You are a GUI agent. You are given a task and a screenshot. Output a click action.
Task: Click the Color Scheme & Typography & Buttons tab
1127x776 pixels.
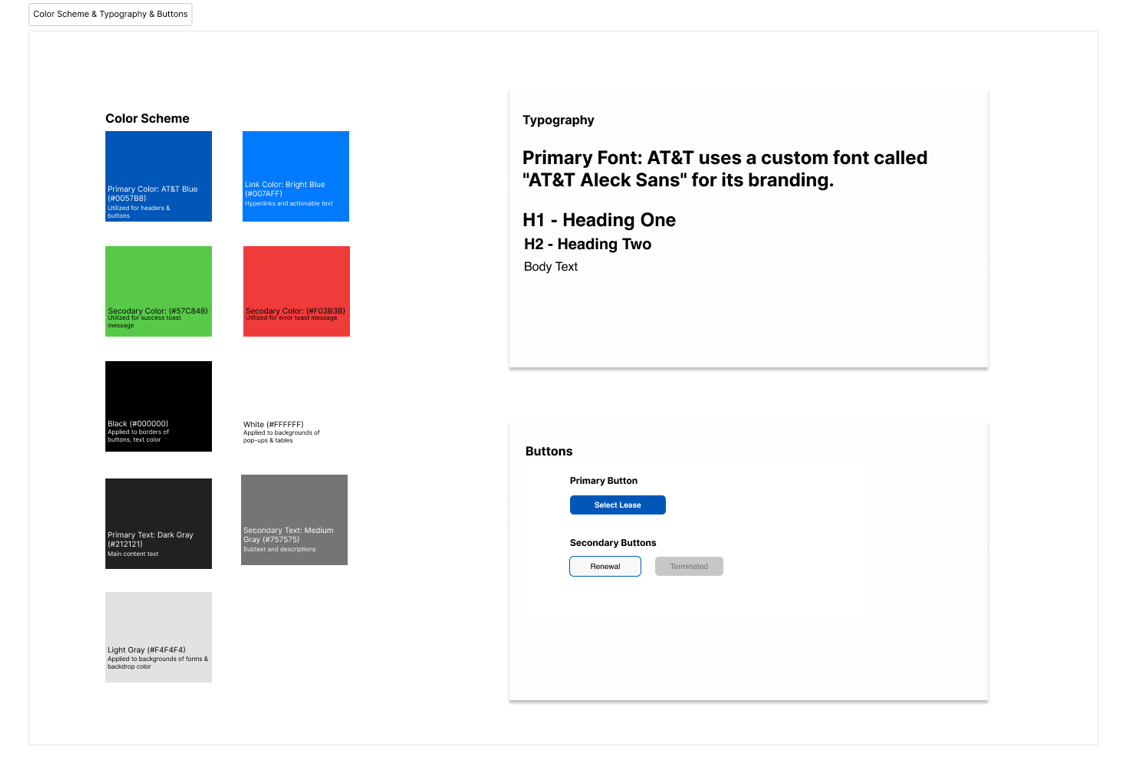[110, 14]
